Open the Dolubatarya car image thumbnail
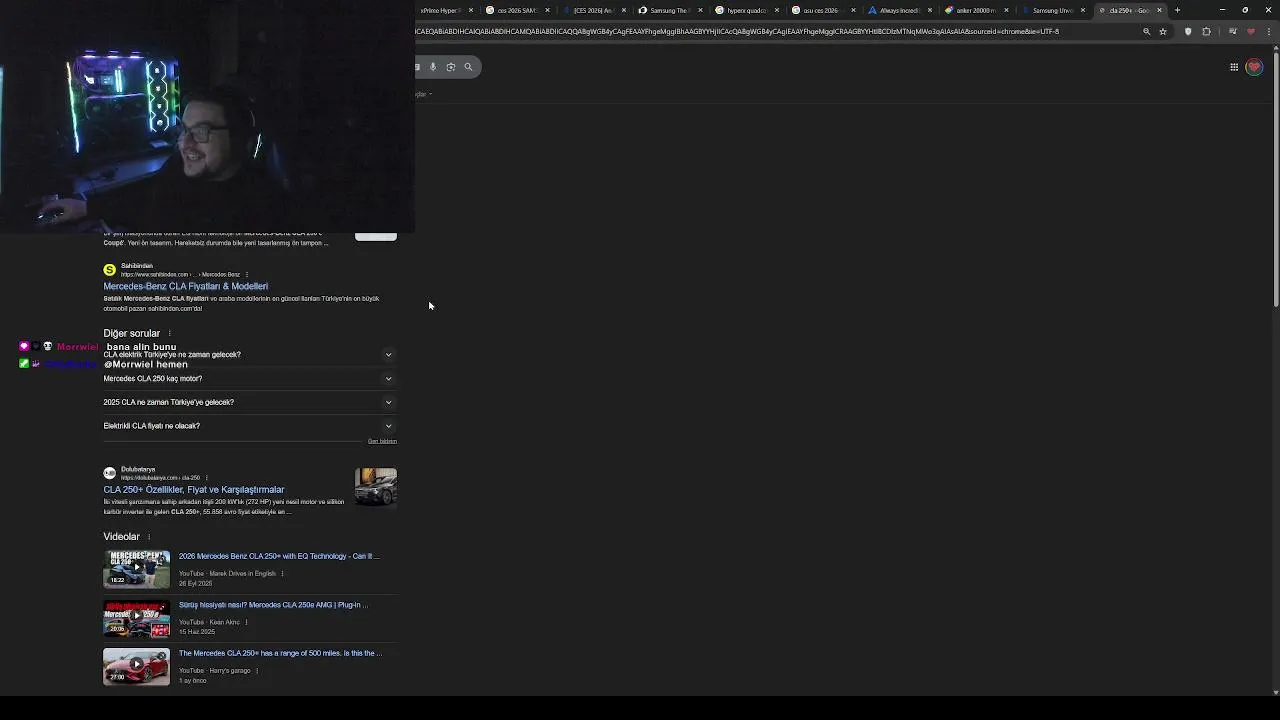Viewport: 1280px width, 720px height. coord(376,487)
